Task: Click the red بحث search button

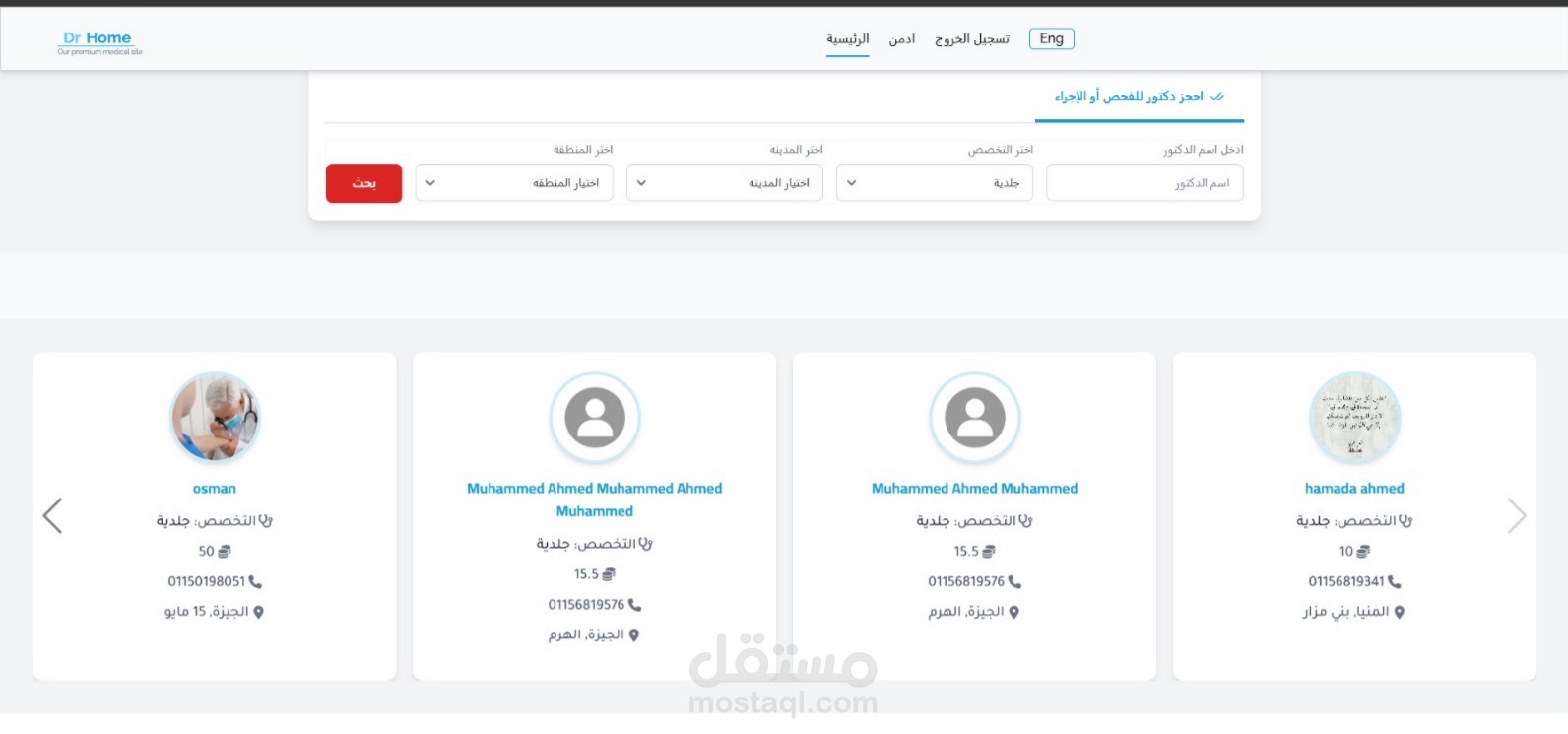Action: coord(363,183)
